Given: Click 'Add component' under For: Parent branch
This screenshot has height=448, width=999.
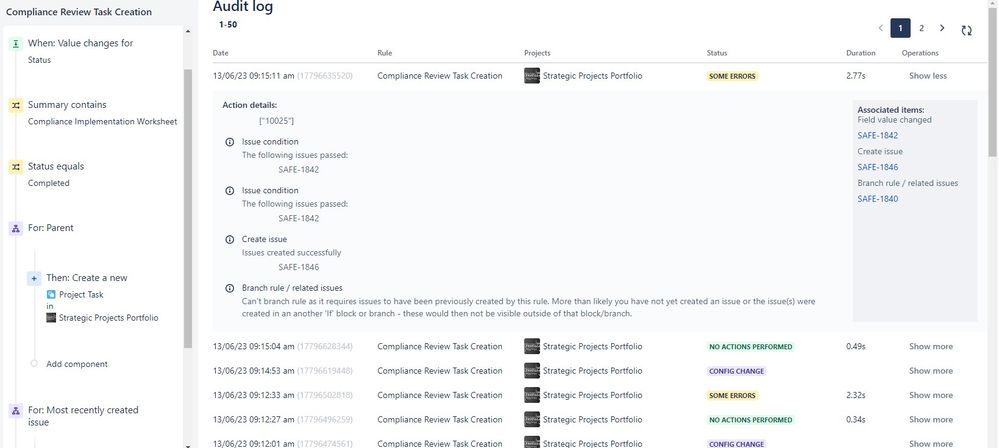Looking at the screenshot, I should coord(76,364).
